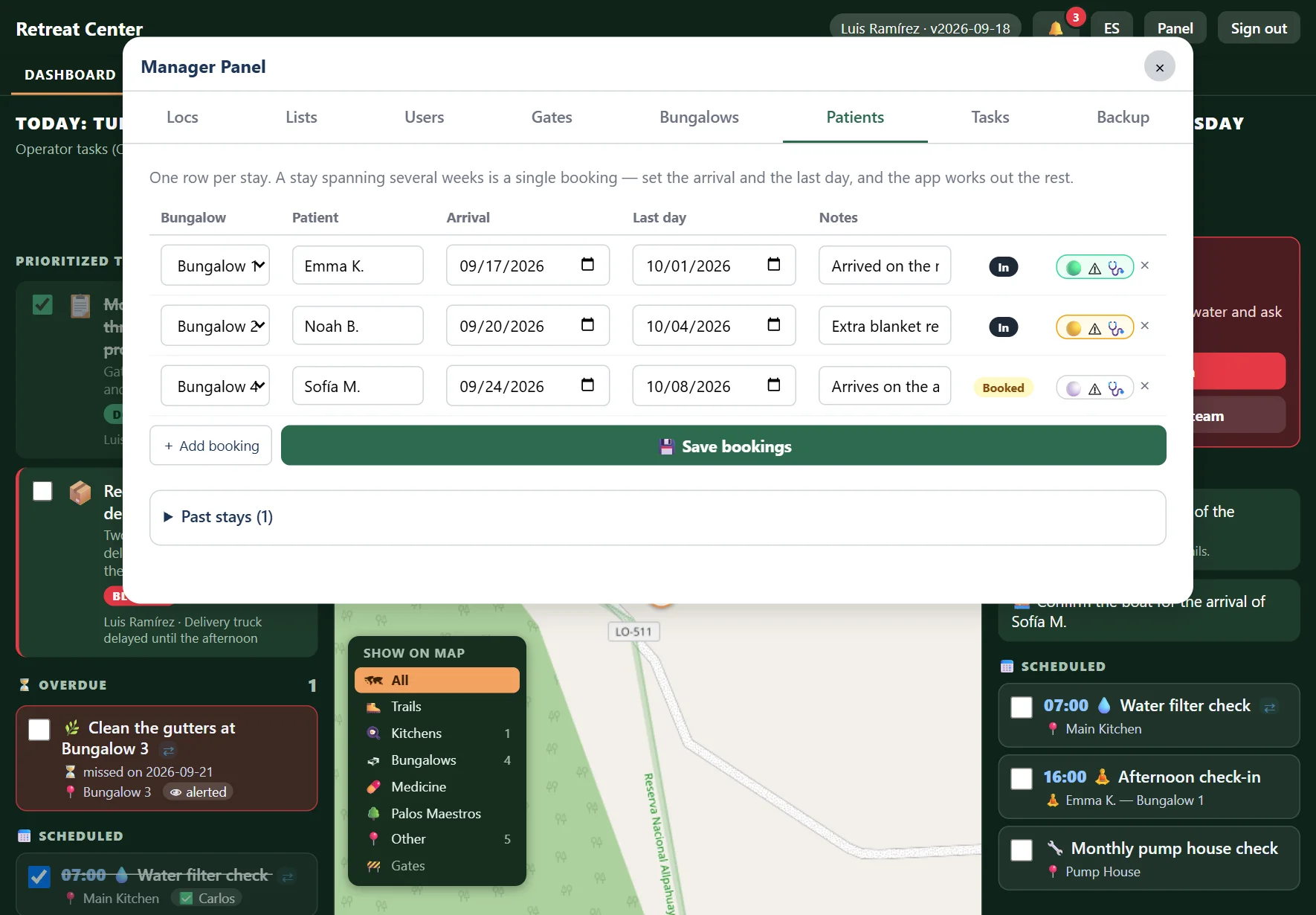Screen dimensions: 1316x915
Task: Tick the Monthly pump house check checkbox
Action: [1022, 850]
